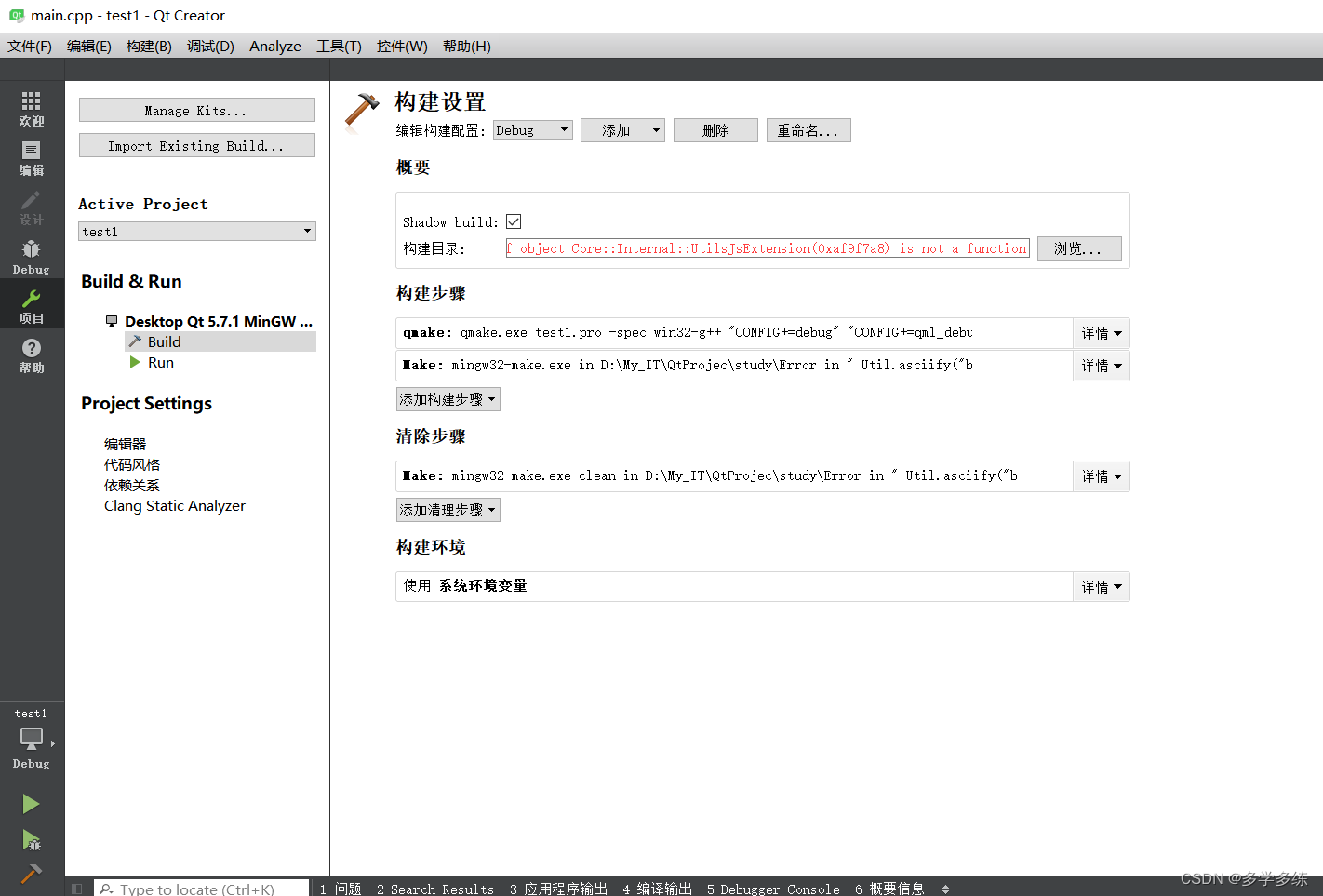The width and height of the screenshot is (1323, 896).
Task: Click the Build hammer icon in tree
Action: [135, 341]
